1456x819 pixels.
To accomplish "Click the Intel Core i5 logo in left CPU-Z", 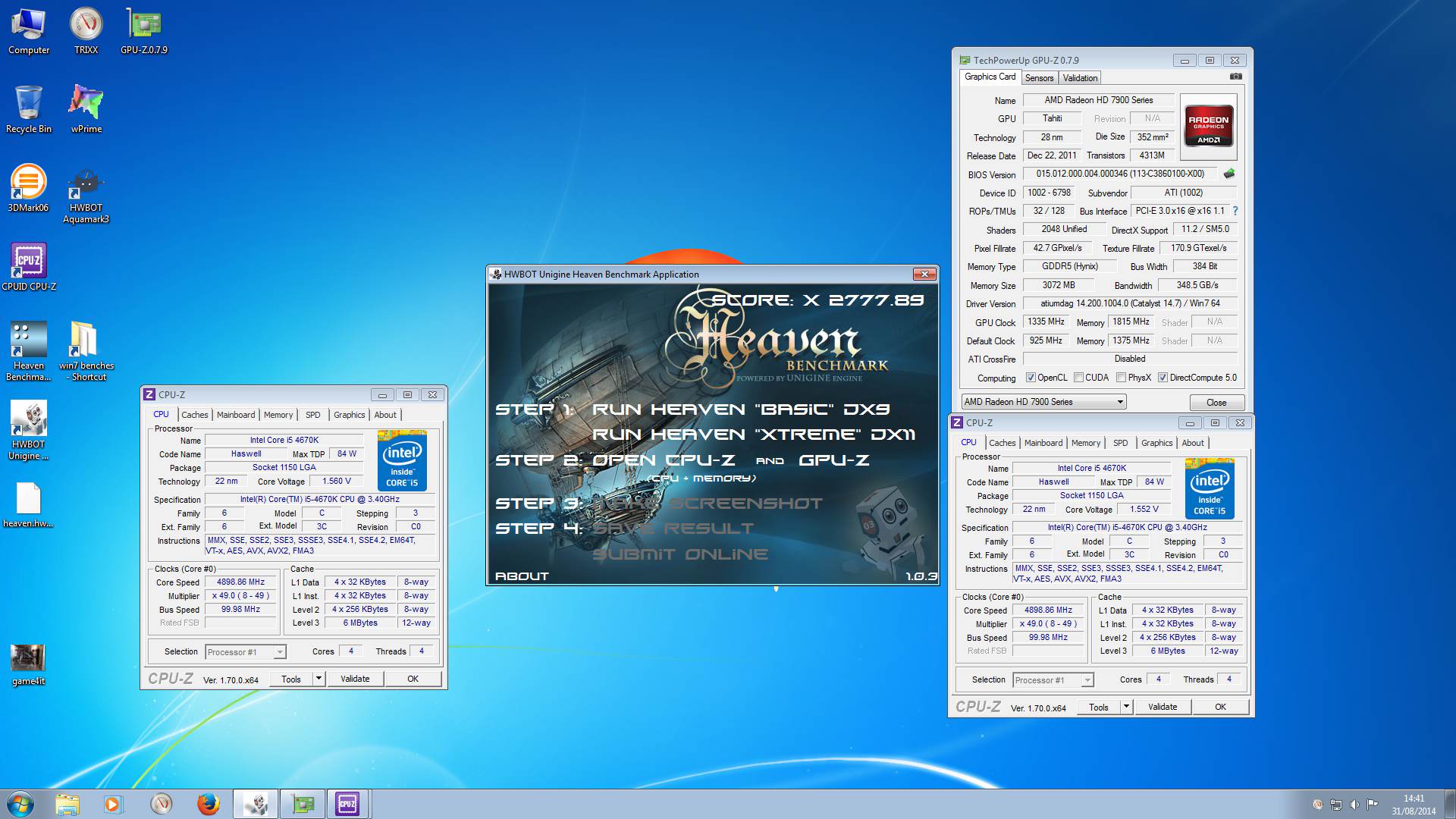I will pos(402,462).
